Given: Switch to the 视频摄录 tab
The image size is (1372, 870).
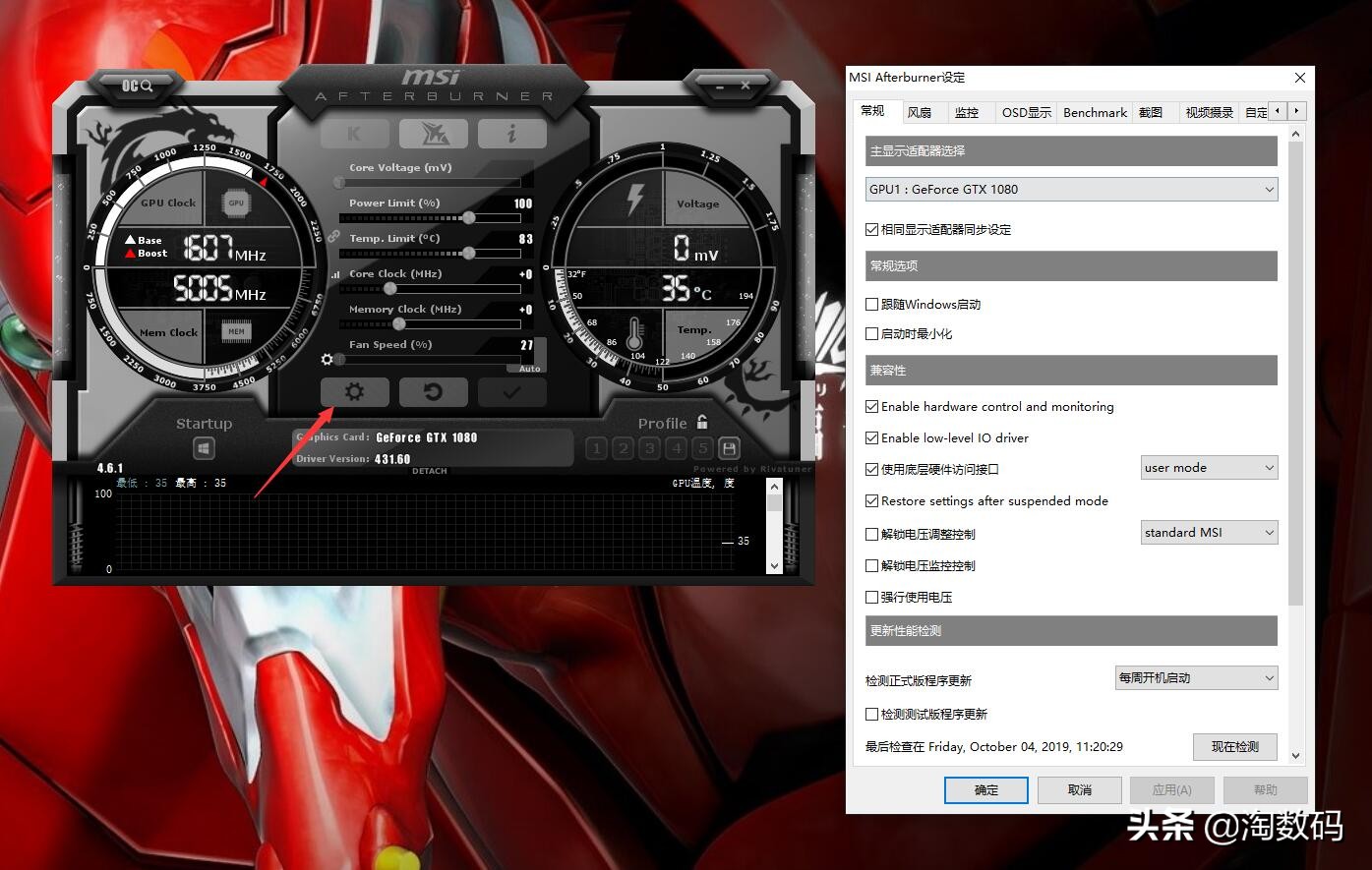Looking at the screenshot, I should pyautogui.click(x=1209, y=112).
